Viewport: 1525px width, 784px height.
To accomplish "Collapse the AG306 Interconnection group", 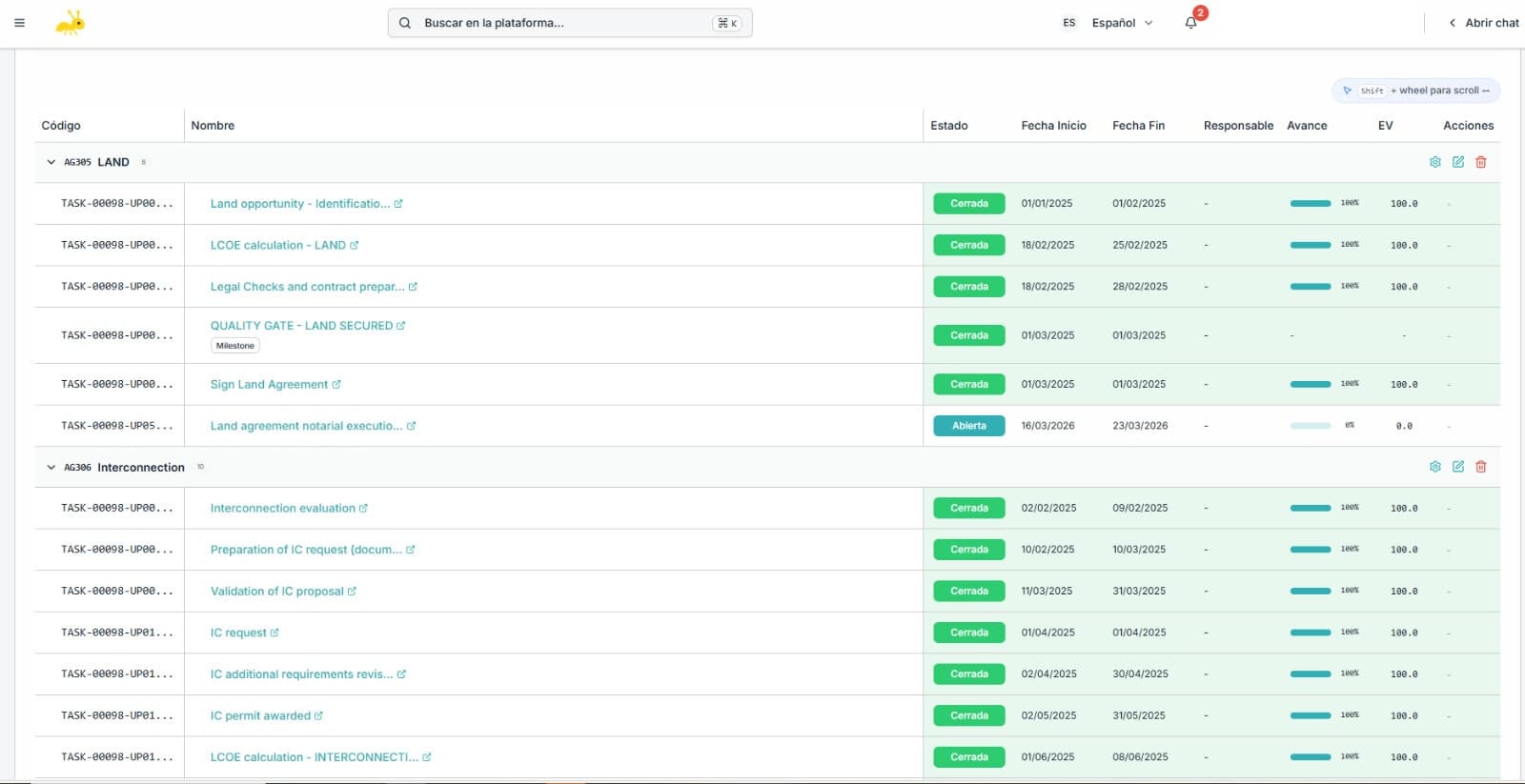I will point(51,468).
